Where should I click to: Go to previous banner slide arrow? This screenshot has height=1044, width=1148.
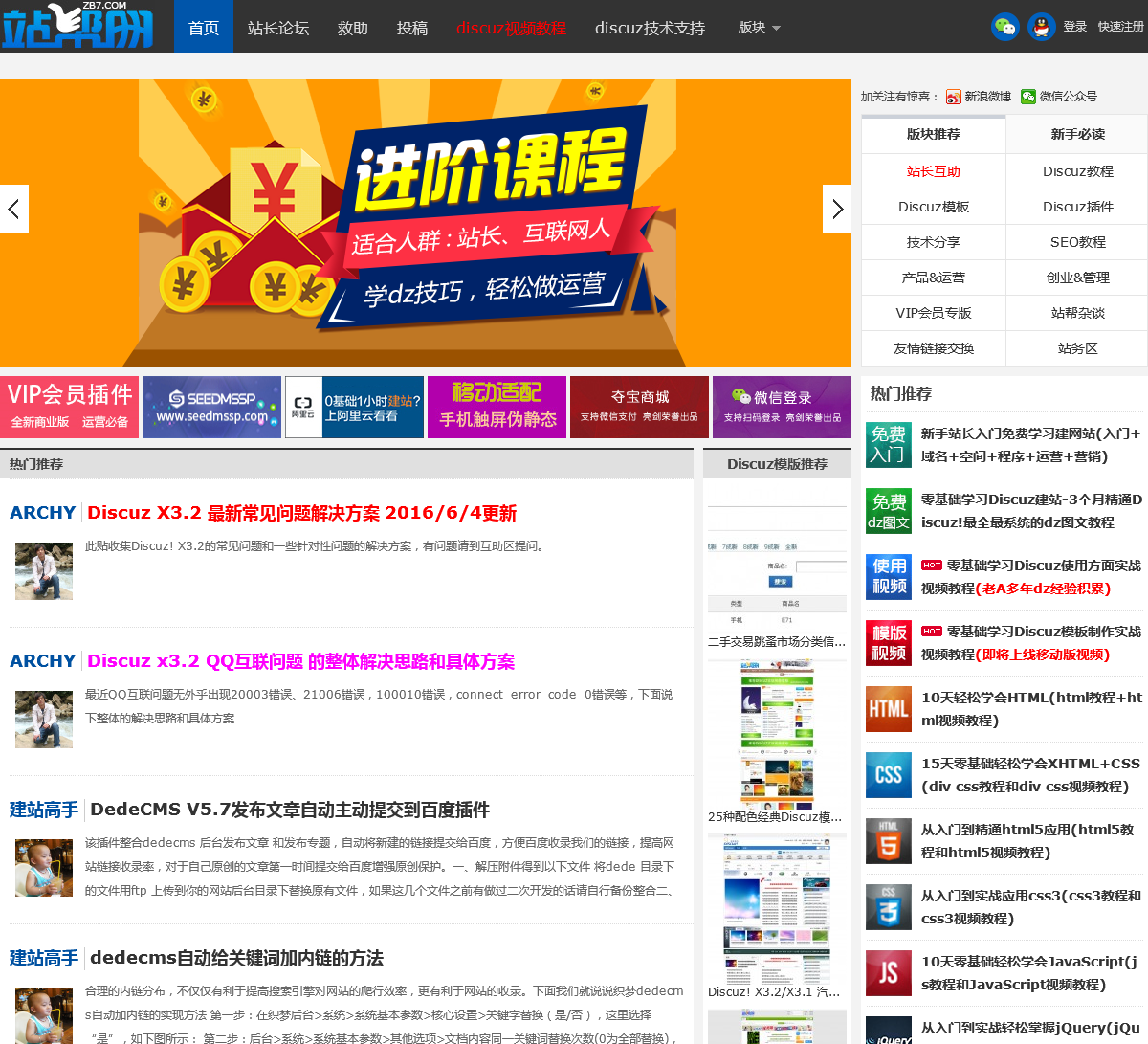coord(13,209)
